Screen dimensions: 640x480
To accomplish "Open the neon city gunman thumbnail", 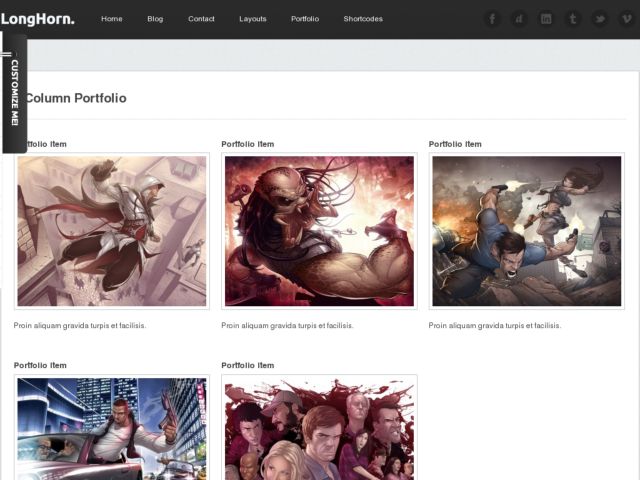I will tap(112, 427).
